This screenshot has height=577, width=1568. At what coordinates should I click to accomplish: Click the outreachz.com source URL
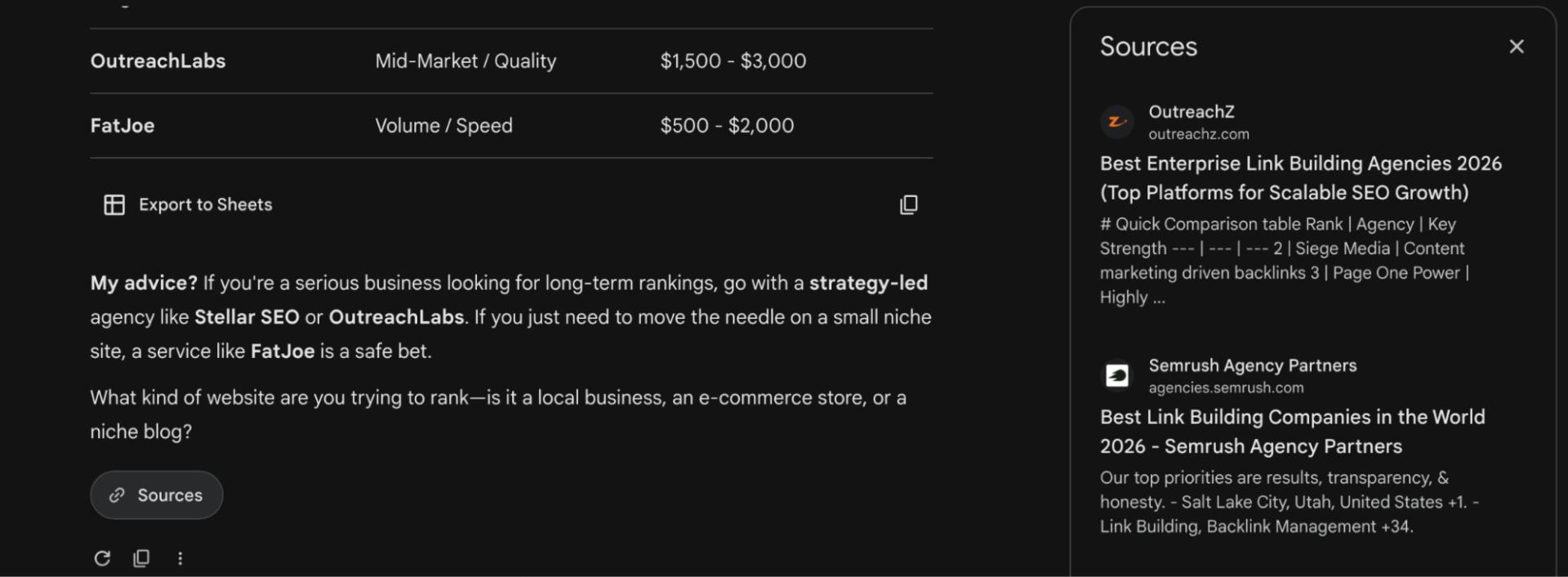tap(1199, 134)
